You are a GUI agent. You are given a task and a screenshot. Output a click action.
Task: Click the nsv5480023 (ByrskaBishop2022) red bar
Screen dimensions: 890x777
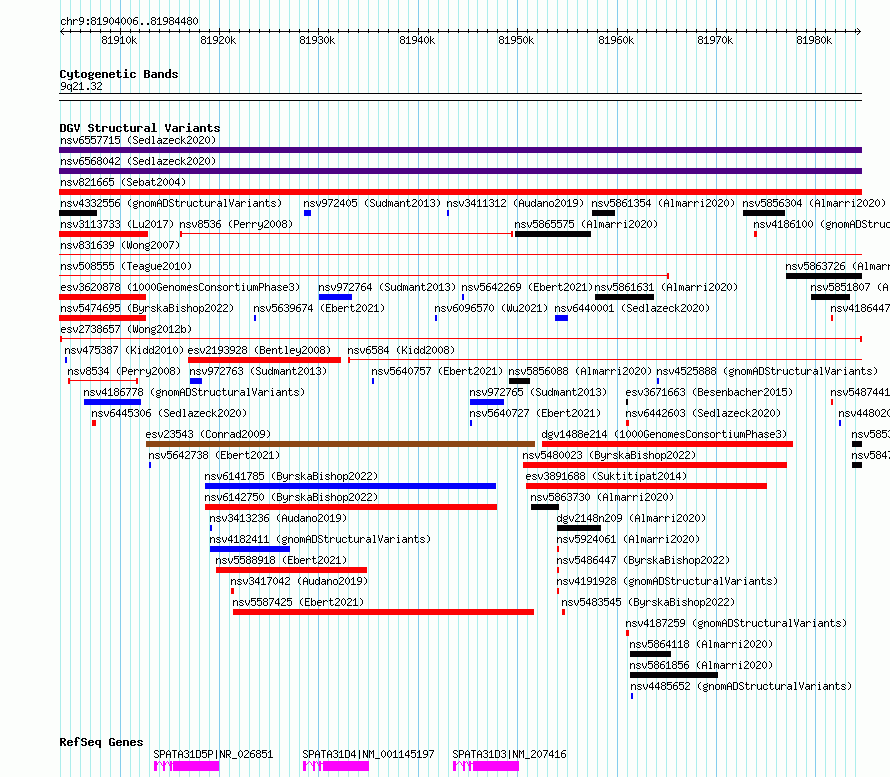pos(655,465)
